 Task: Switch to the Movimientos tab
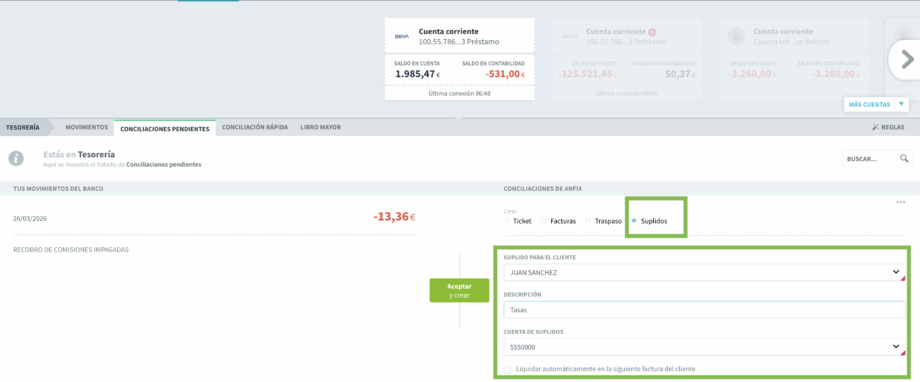[x=87, y=127]
